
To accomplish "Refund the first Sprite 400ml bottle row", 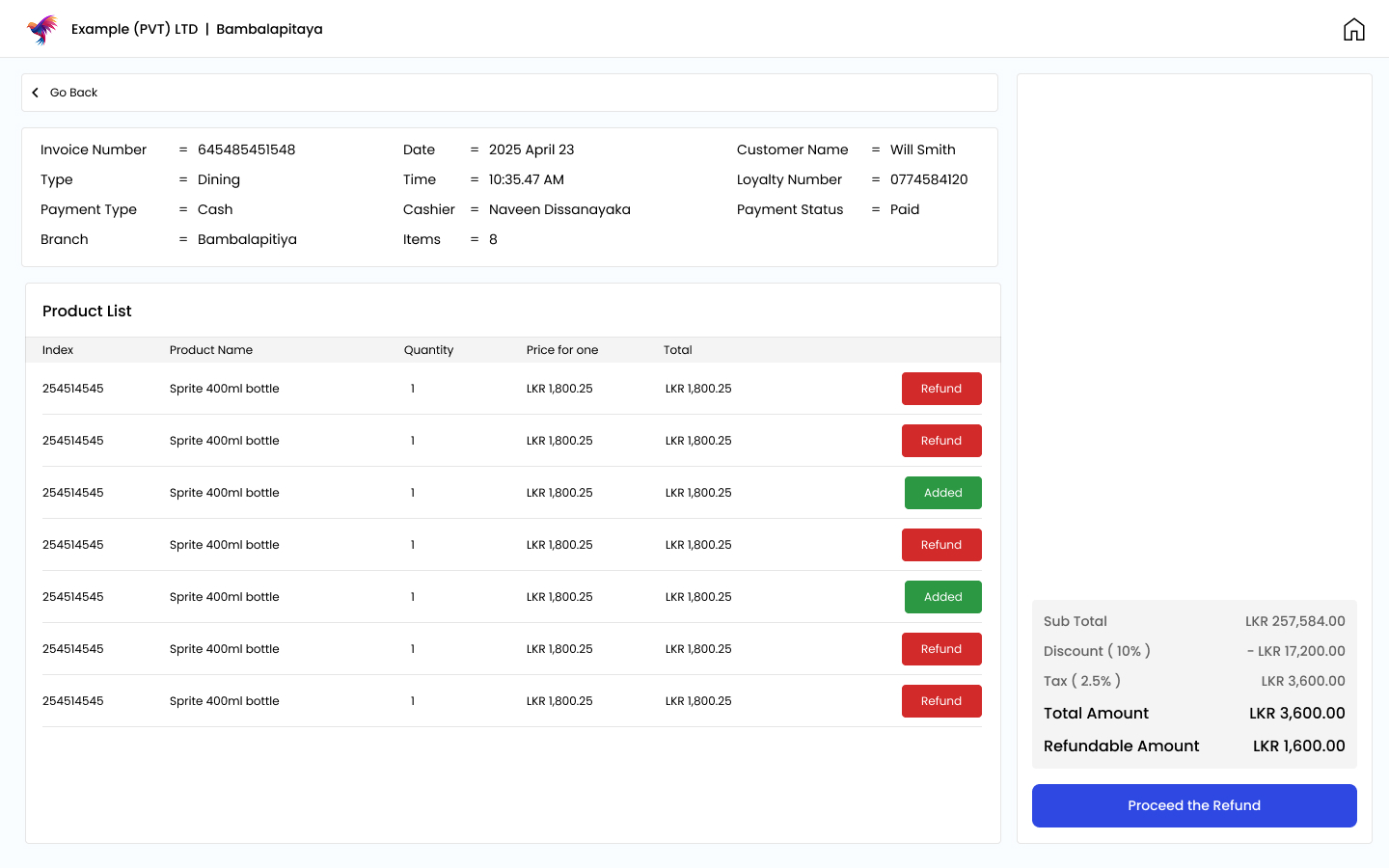I will [x=940, y=389].
